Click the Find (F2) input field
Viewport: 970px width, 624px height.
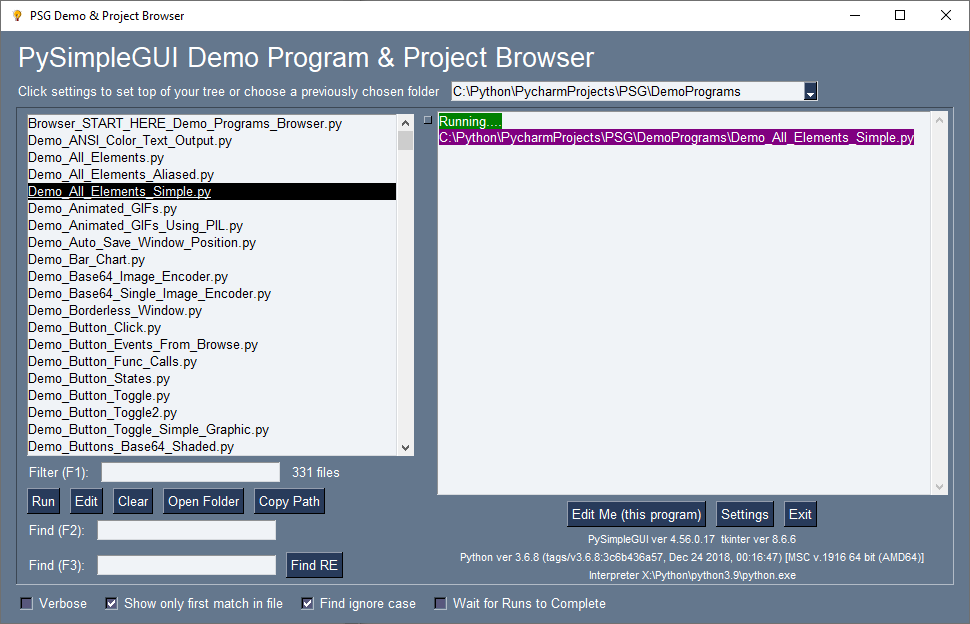point(185,530)
